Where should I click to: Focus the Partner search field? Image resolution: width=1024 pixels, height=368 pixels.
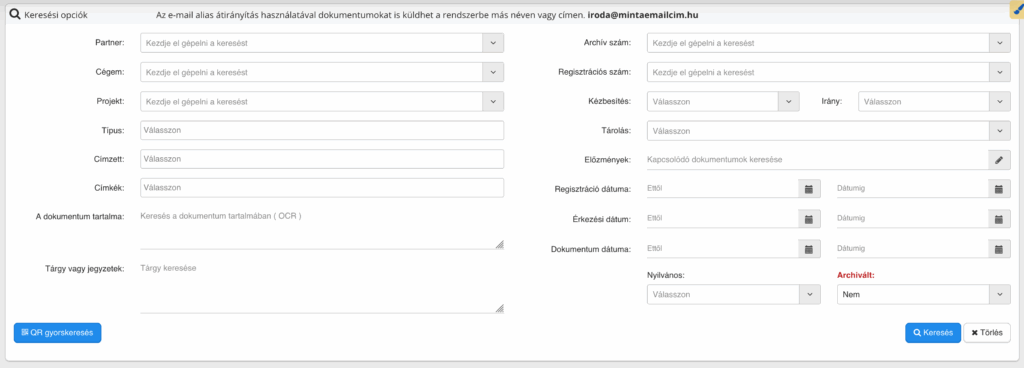point(312,43)
